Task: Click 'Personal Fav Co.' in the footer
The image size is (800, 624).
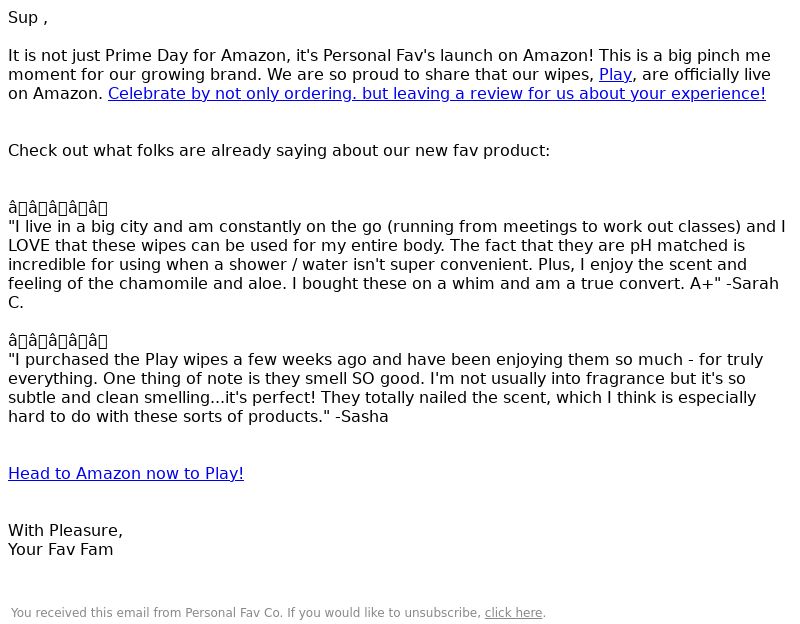Action: click(x=234, y=613)
